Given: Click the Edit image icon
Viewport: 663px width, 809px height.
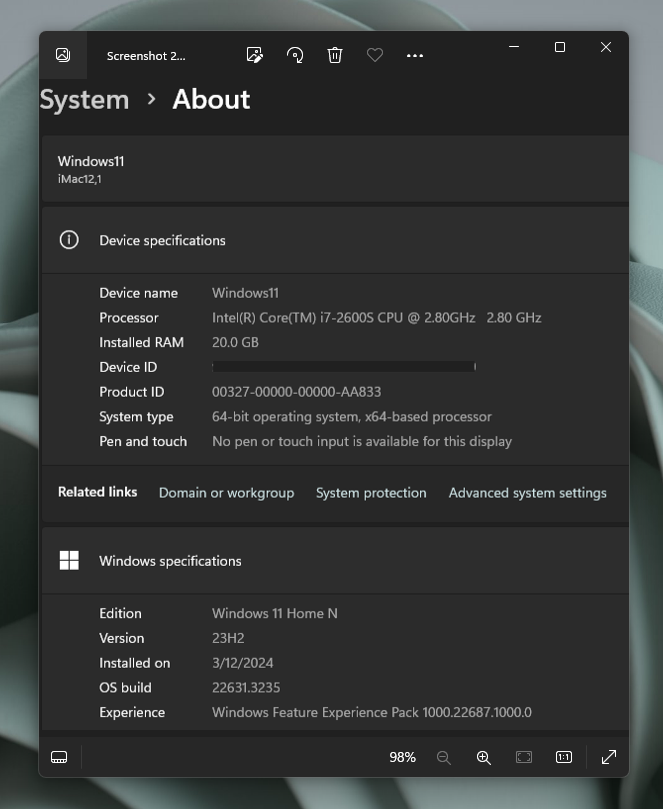Looking at the screenshot, I should [254, 56].
